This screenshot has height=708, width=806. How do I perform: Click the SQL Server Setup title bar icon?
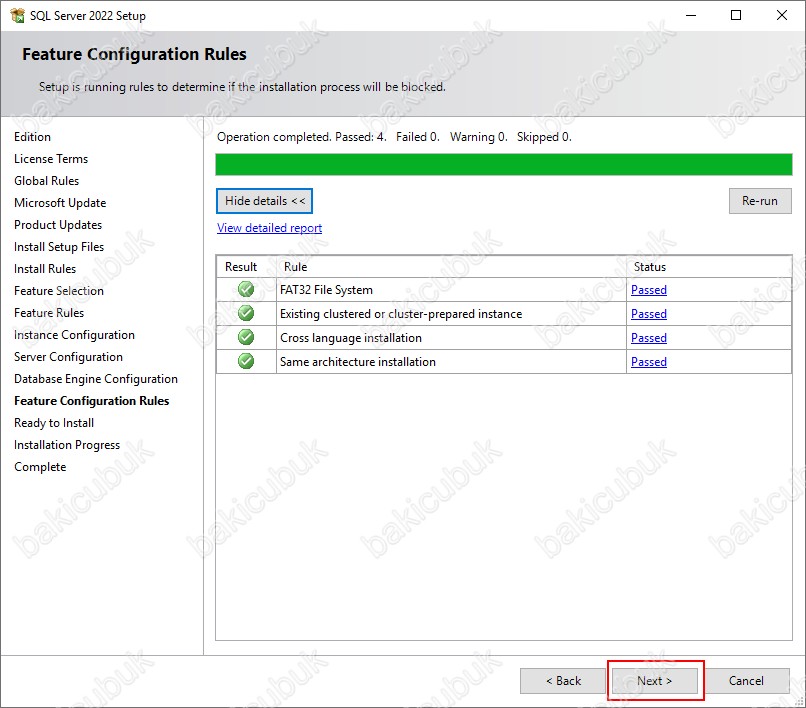click(x=17, y=15)
